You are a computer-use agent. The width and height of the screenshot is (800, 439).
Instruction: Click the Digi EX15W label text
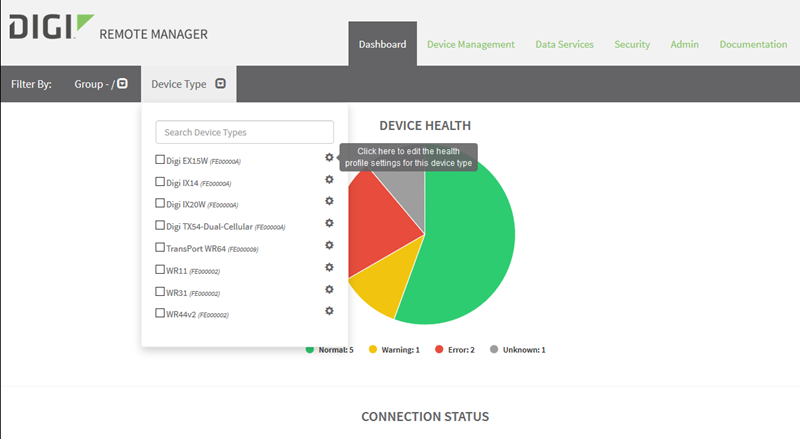click(x=187, y=161)
